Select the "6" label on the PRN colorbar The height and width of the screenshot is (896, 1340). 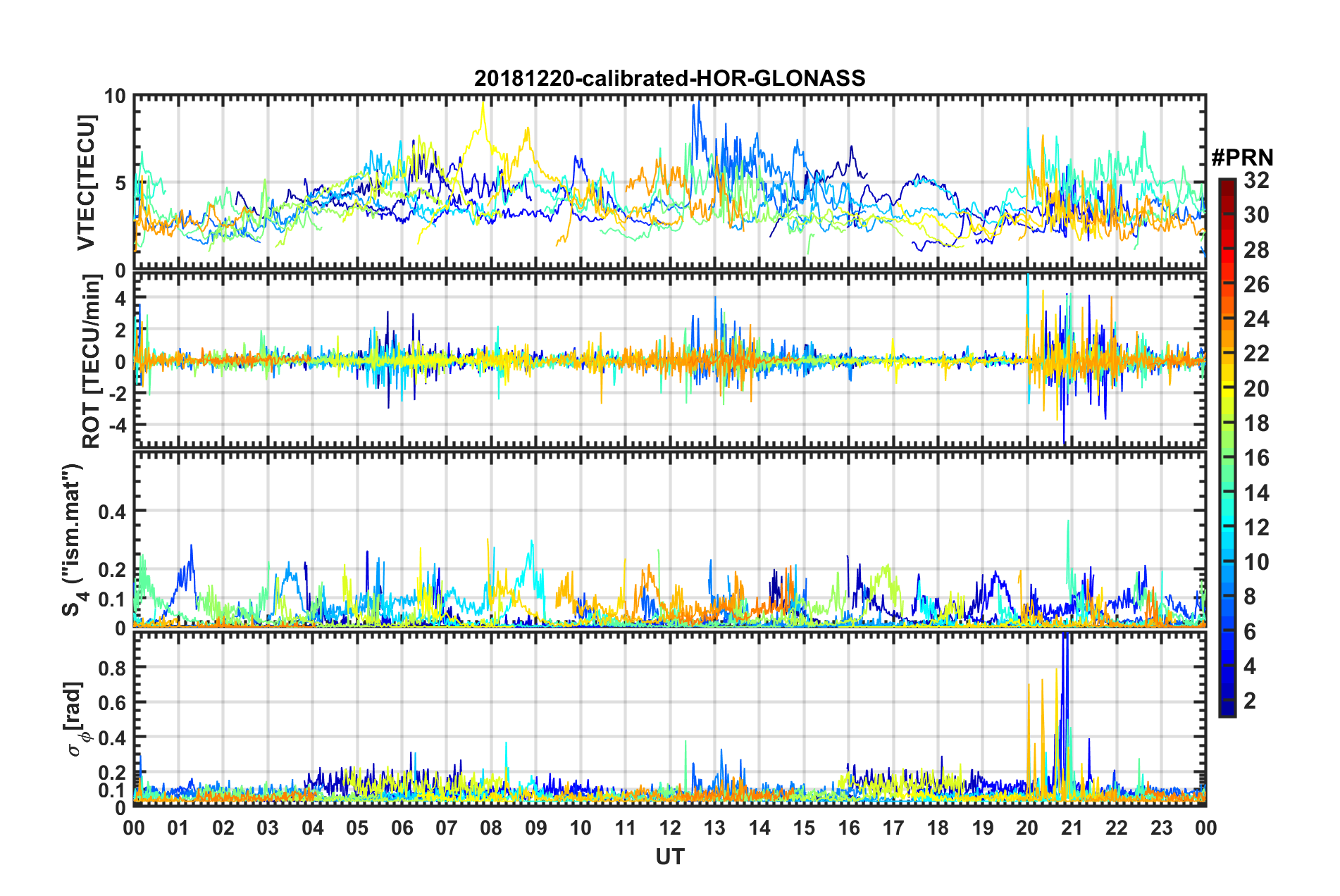point(1250,632)
